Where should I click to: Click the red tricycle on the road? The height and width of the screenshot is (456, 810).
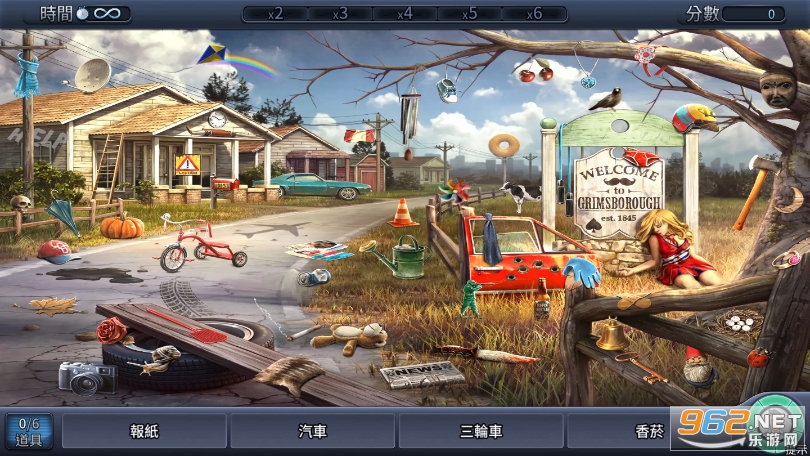(201, 246)
